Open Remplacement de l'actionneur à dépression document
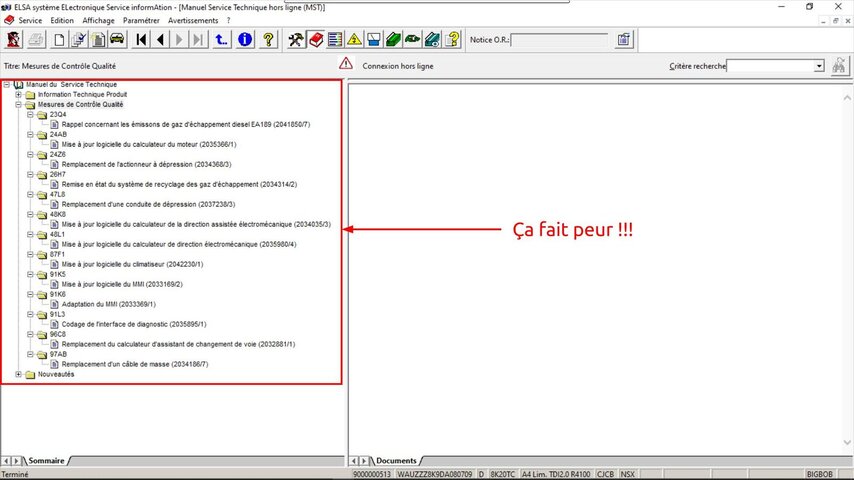 [147, 165]
